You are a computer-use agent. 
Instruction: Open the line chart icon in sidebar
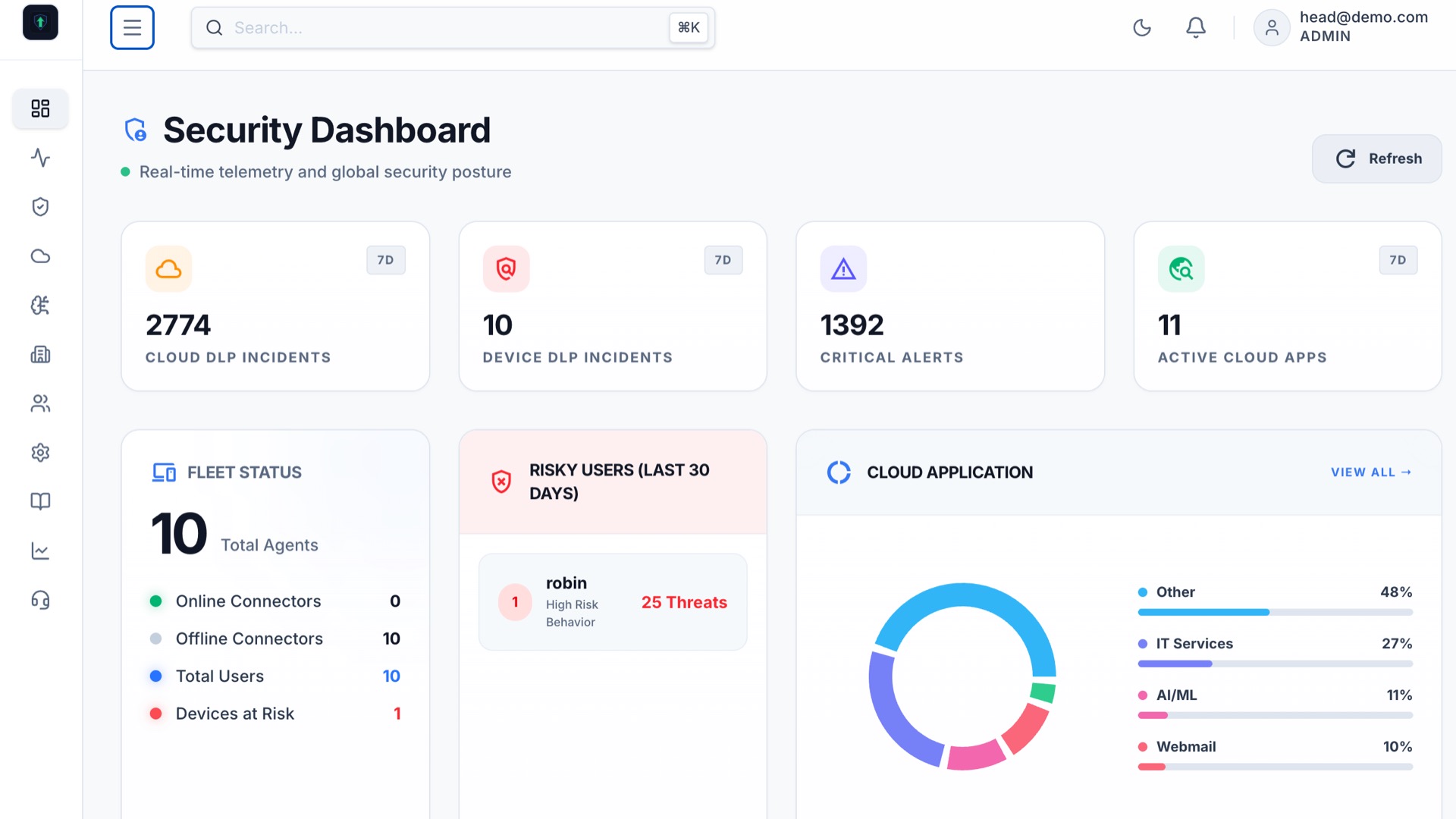tap(40, 551)
